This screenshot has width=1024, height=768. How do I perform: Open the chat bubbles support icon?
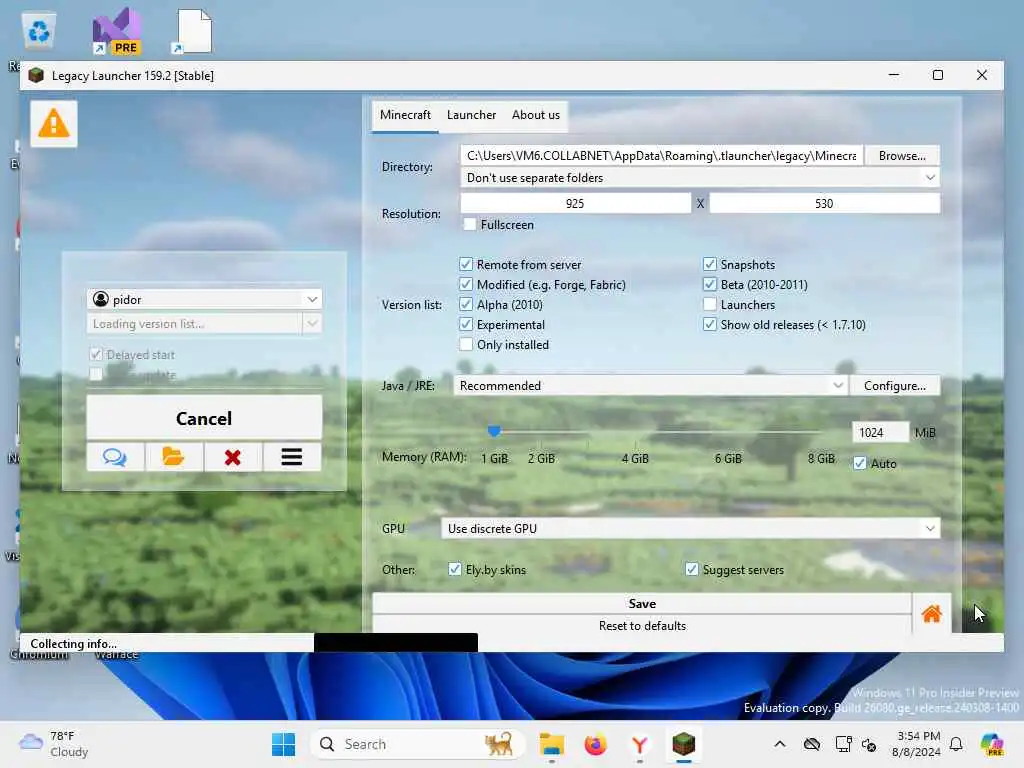115,456
